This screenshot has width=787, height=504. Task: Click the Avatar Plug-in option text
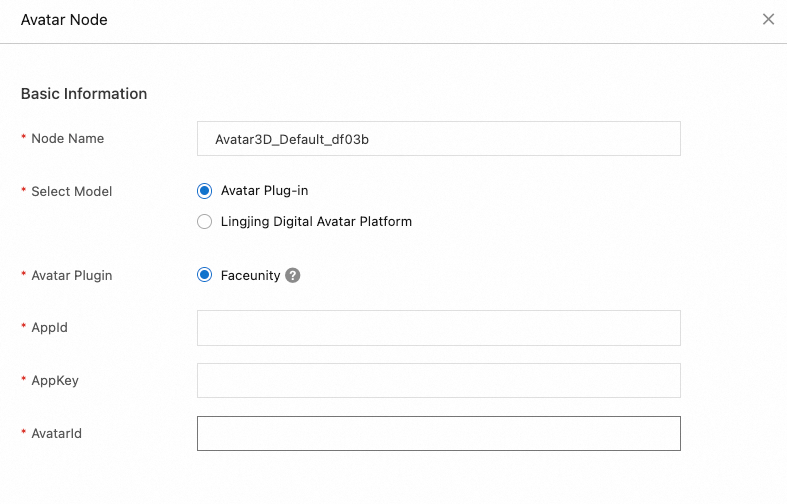coord(271,191)
